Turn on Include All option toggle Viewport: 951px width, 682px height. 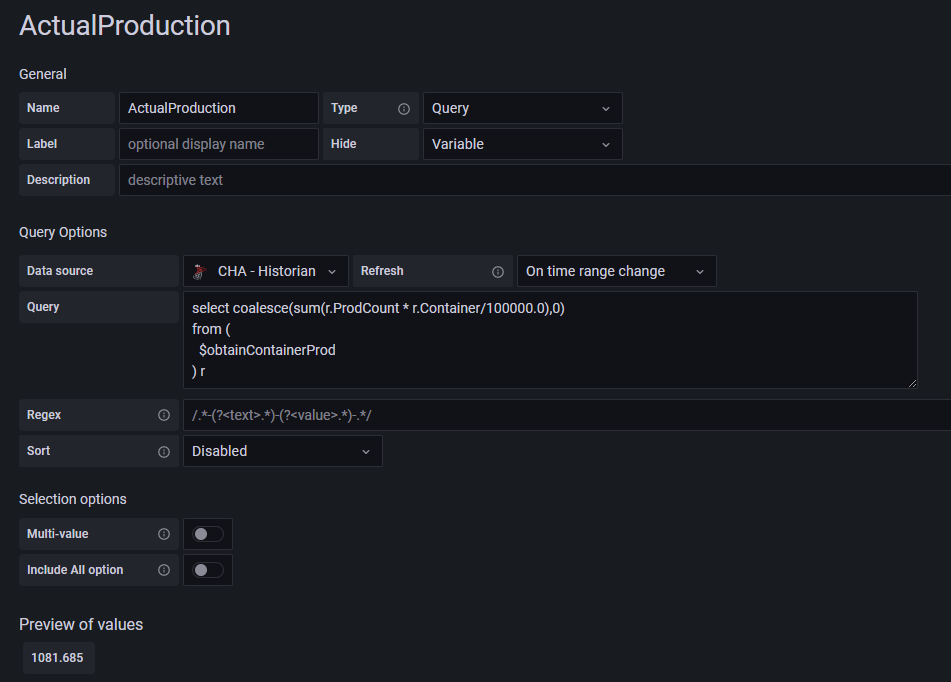(208, 570)
